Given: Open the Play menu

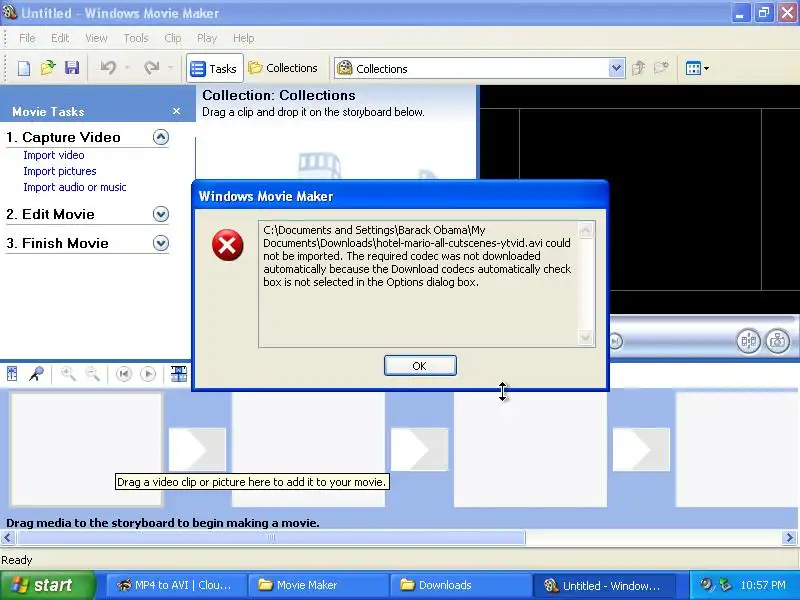Looking at the screenshot, I should pos(207,38).
